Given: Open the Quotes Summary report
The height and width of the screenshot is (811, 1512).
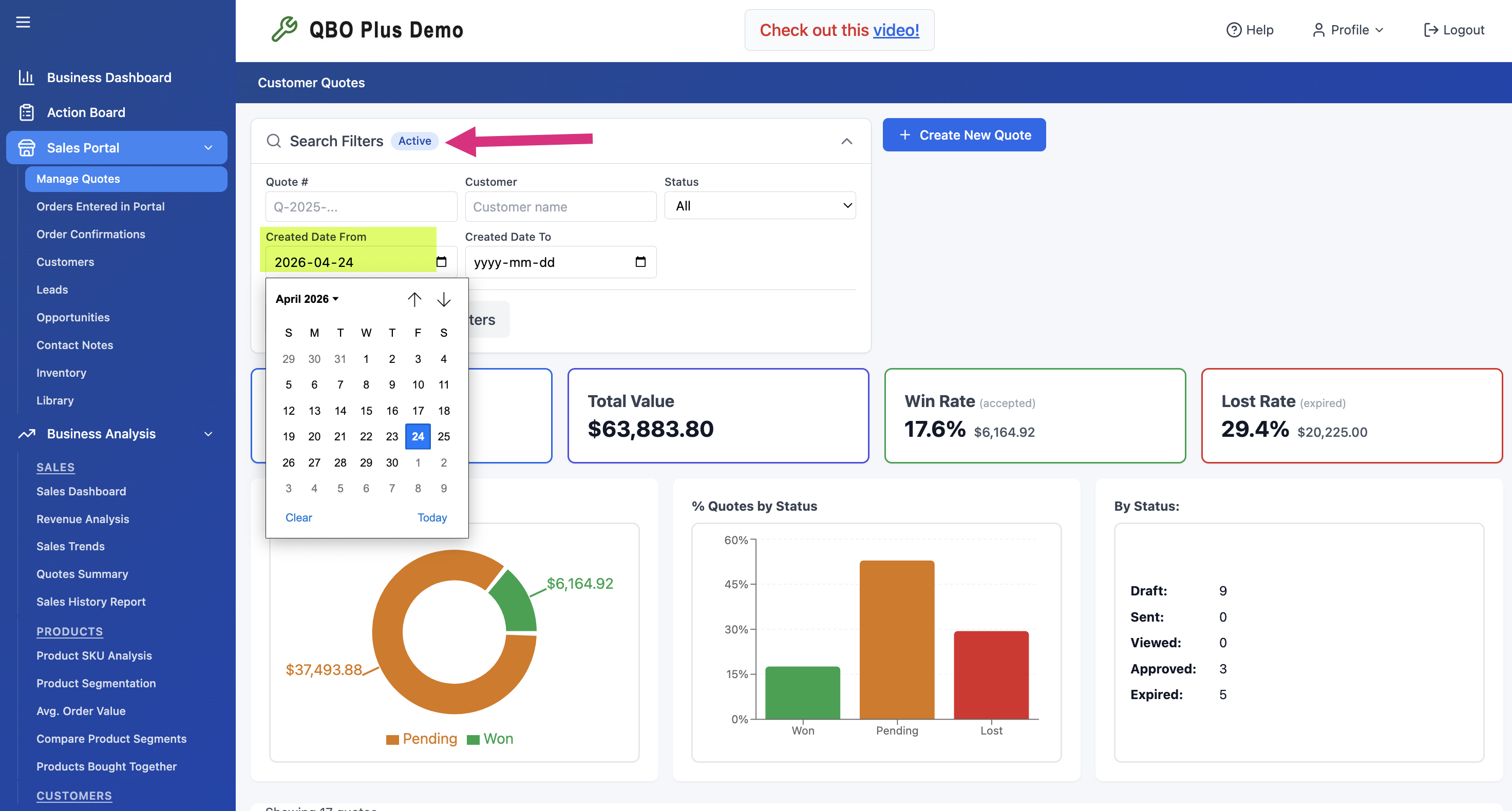Looking at the screenshot, I should pos(82,574).
